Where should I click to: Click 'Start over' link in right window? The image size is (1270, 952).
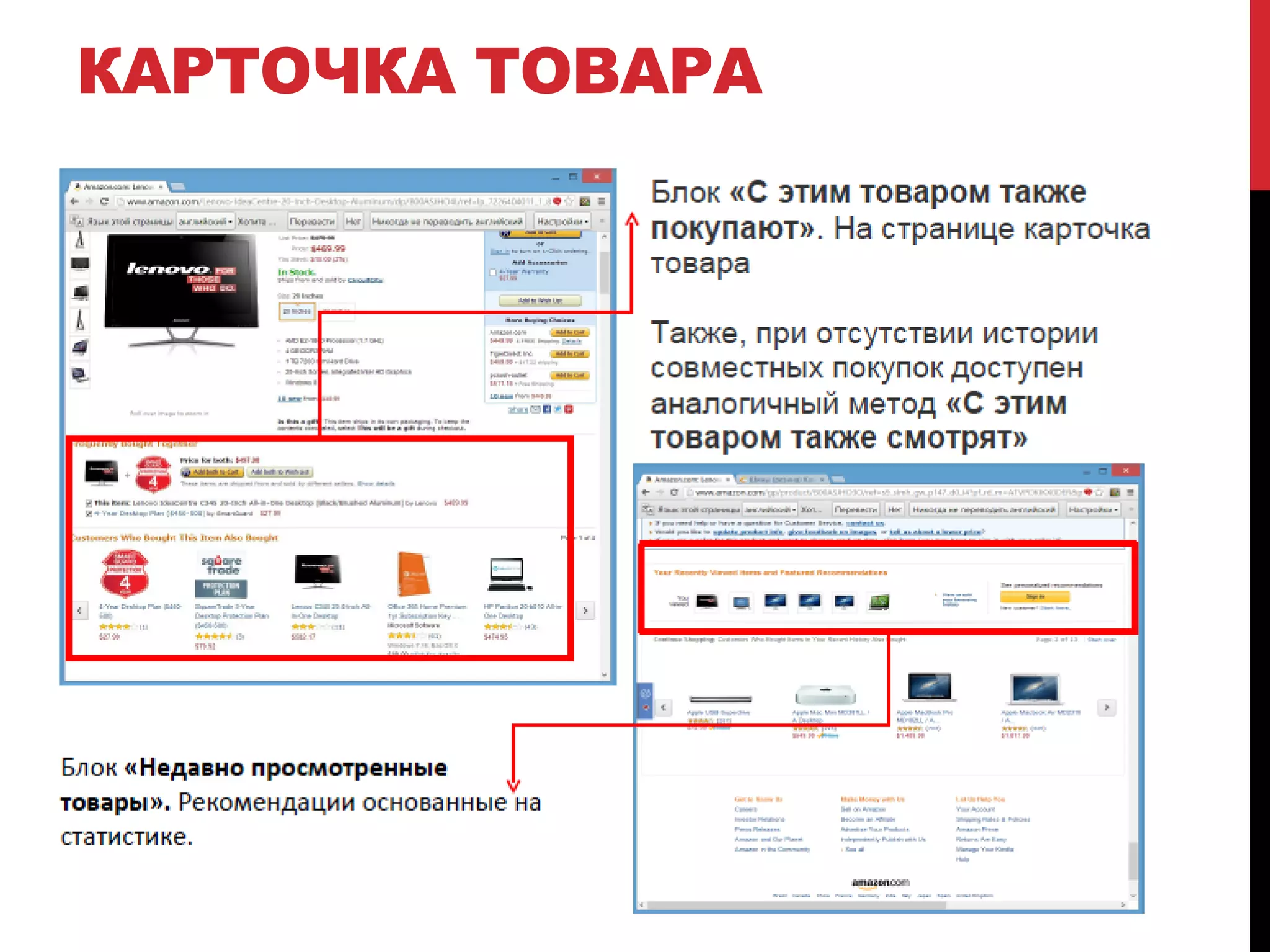(1102, 640)
